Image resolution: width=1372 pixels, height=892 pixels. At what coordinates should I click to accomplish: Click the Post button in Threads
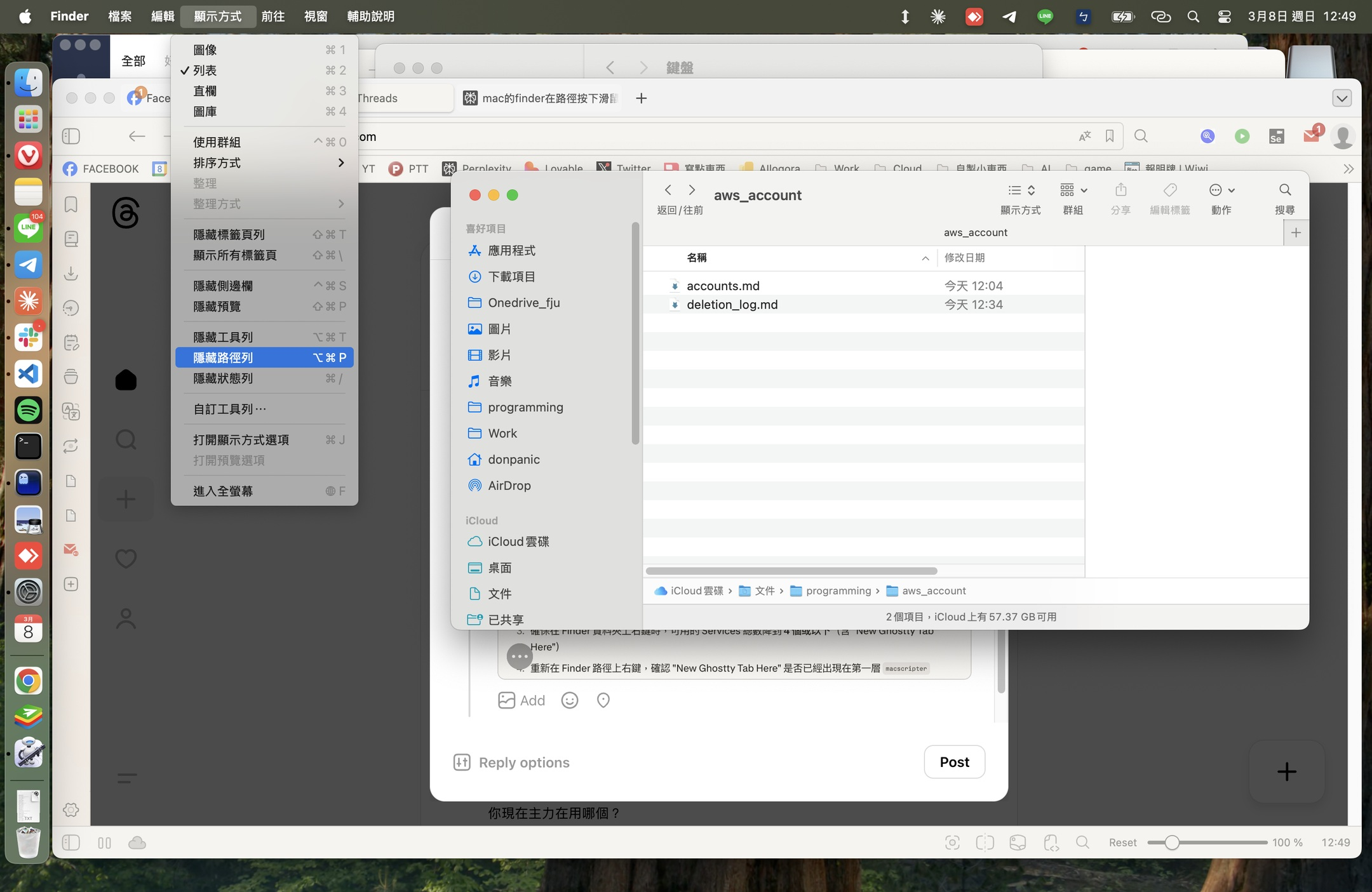(954, 762)
